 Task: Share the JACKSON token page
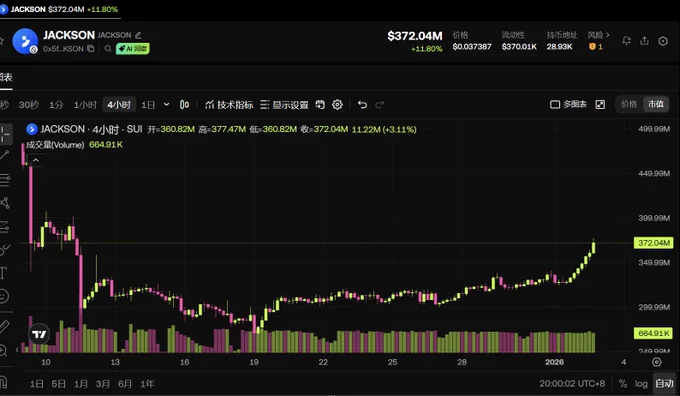pos(644,41)
